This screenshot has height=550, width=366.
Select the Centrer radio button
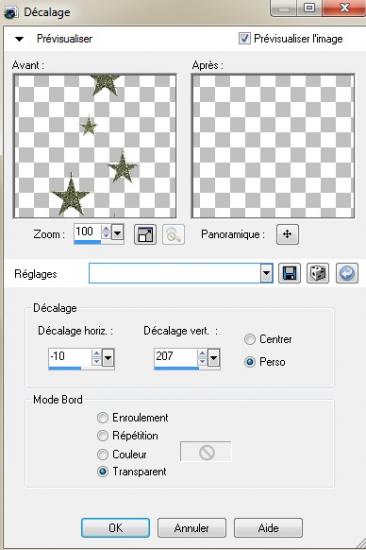pos(249,339)
